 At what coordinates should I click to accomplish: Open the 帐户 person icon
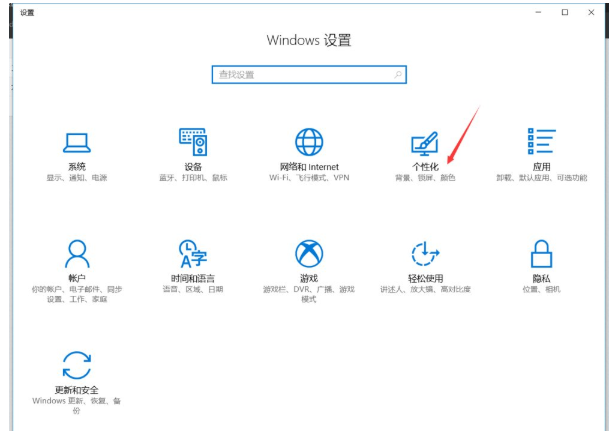pos(77,254)
